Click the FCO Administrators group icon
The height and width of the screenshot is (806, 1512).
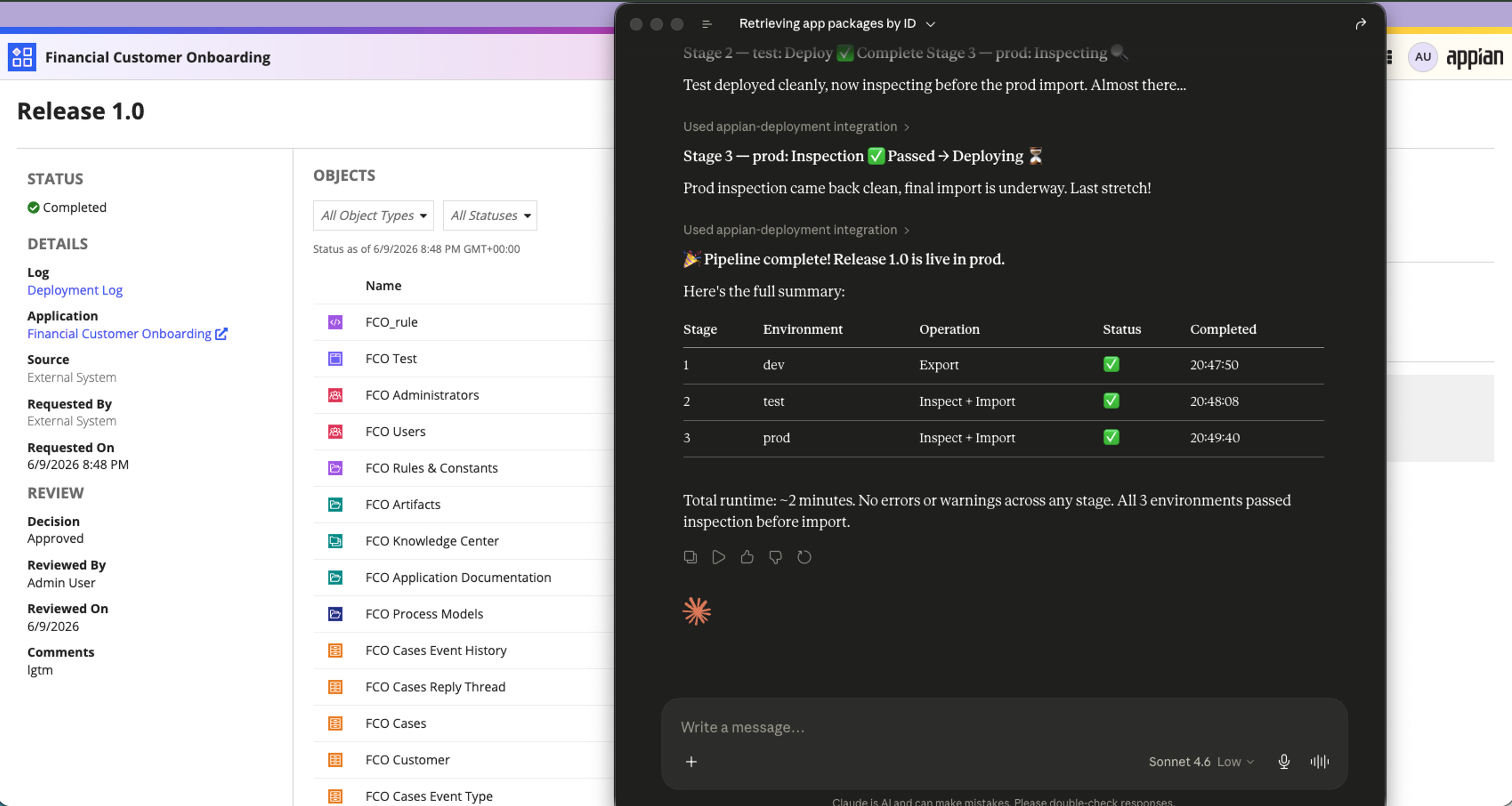(x=335, y=395)
